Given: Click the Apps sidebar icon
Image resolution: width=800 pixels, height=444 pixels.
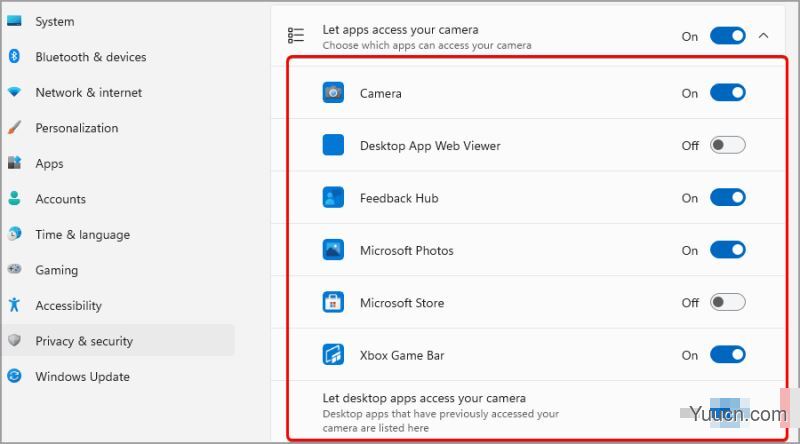Looking at the screenshot, I should point(14,163).
